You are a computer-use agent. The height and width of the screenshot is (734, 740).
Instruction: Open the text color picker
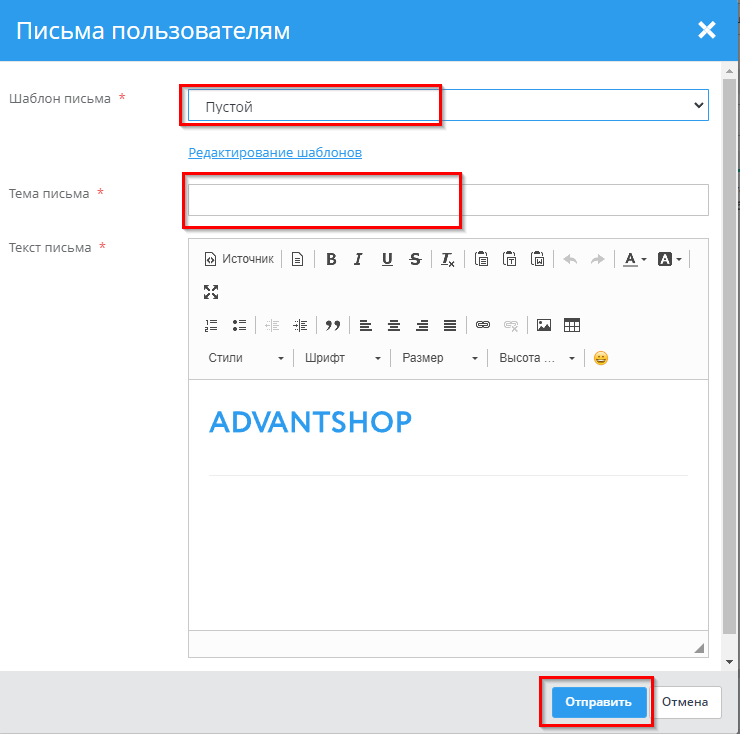[x=634, y=259]
